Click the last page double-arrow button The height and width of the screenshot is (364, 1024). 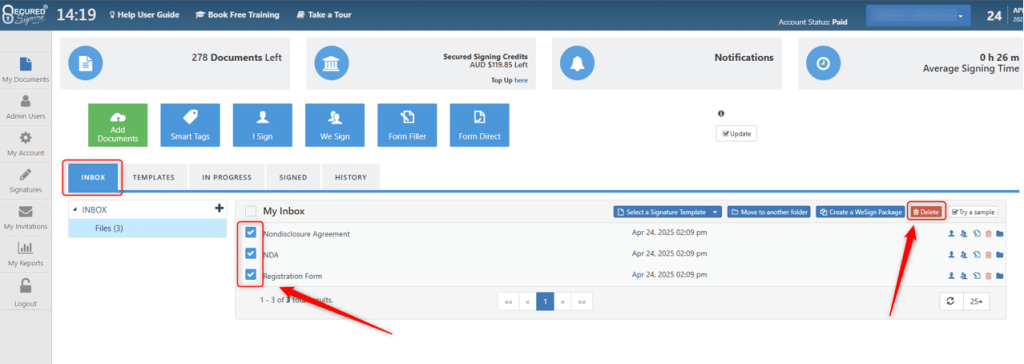click(582, 301)
